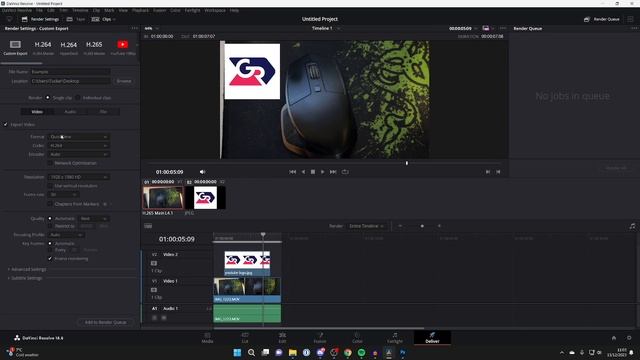640x360 pixels.
Task: Select the YouTube export preset
Action: 122,48
